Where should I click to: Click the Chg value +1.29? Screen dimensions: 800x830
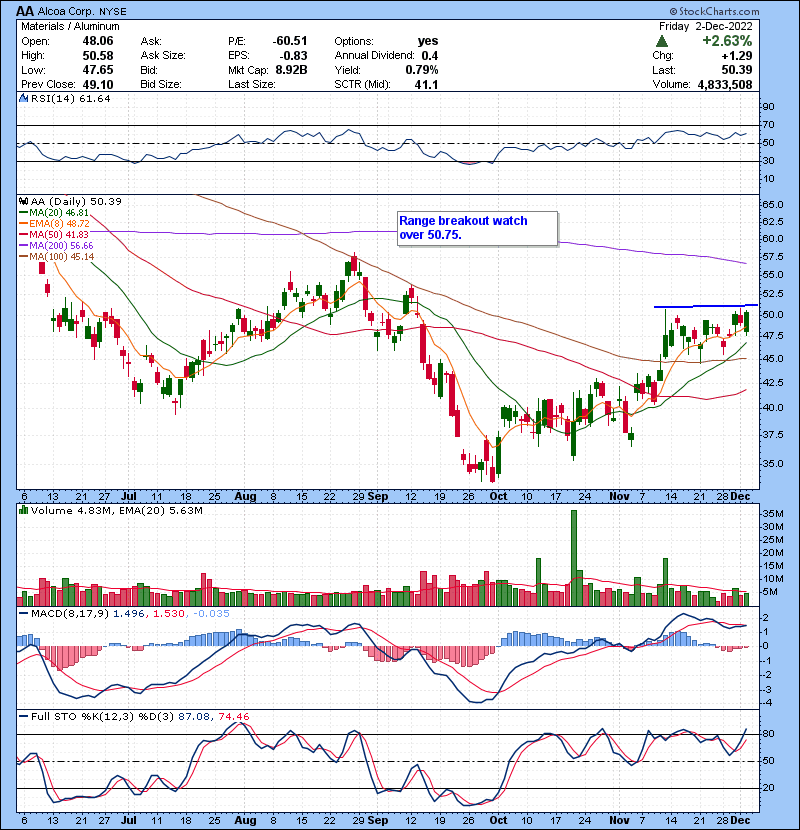pyautogui.click(x=737, y=55)
